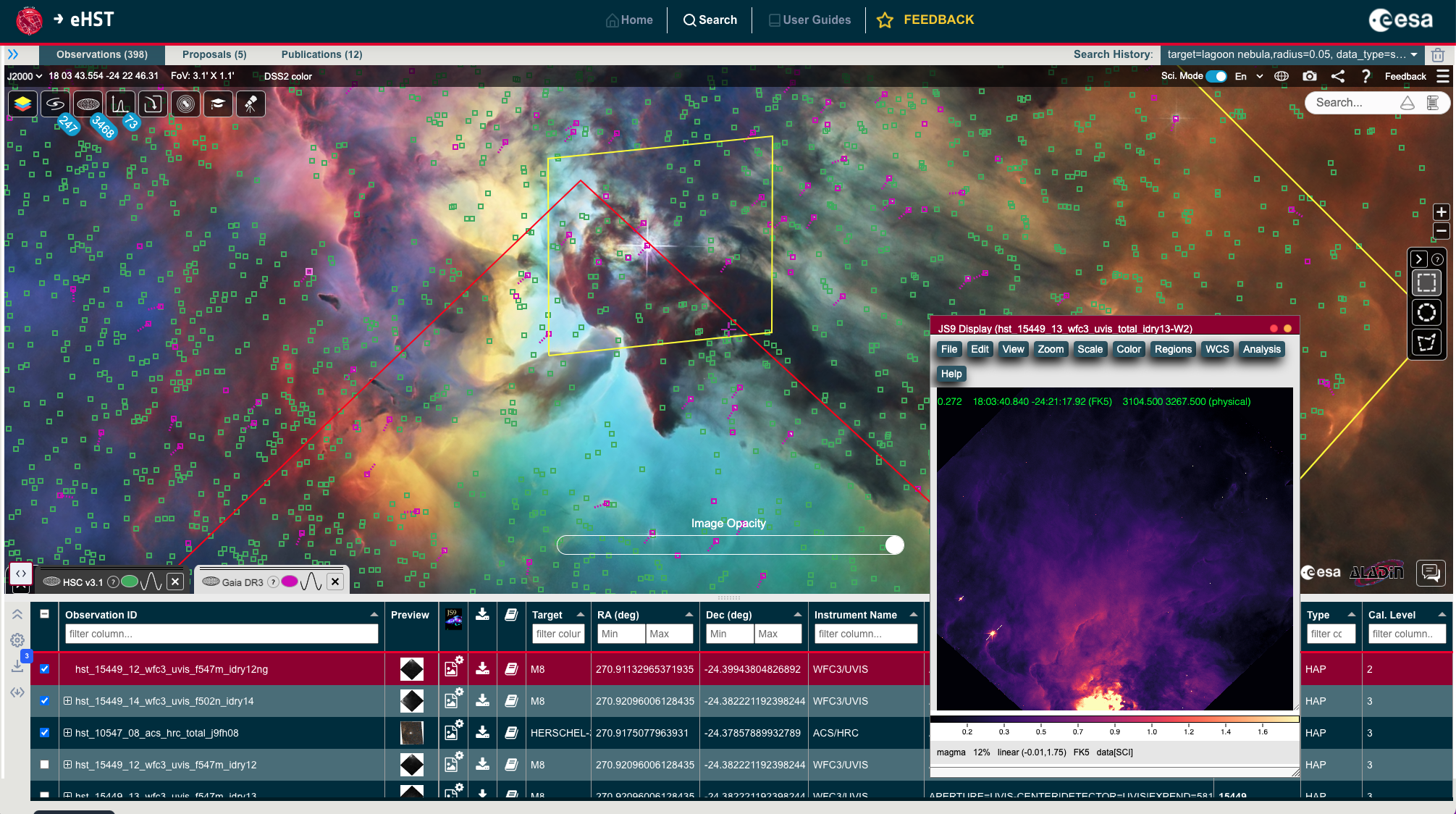Image resolution: width=1456 pixels, height=814 pixels.
Task: Select the polygon selection tool
Action: (1426, 343)
